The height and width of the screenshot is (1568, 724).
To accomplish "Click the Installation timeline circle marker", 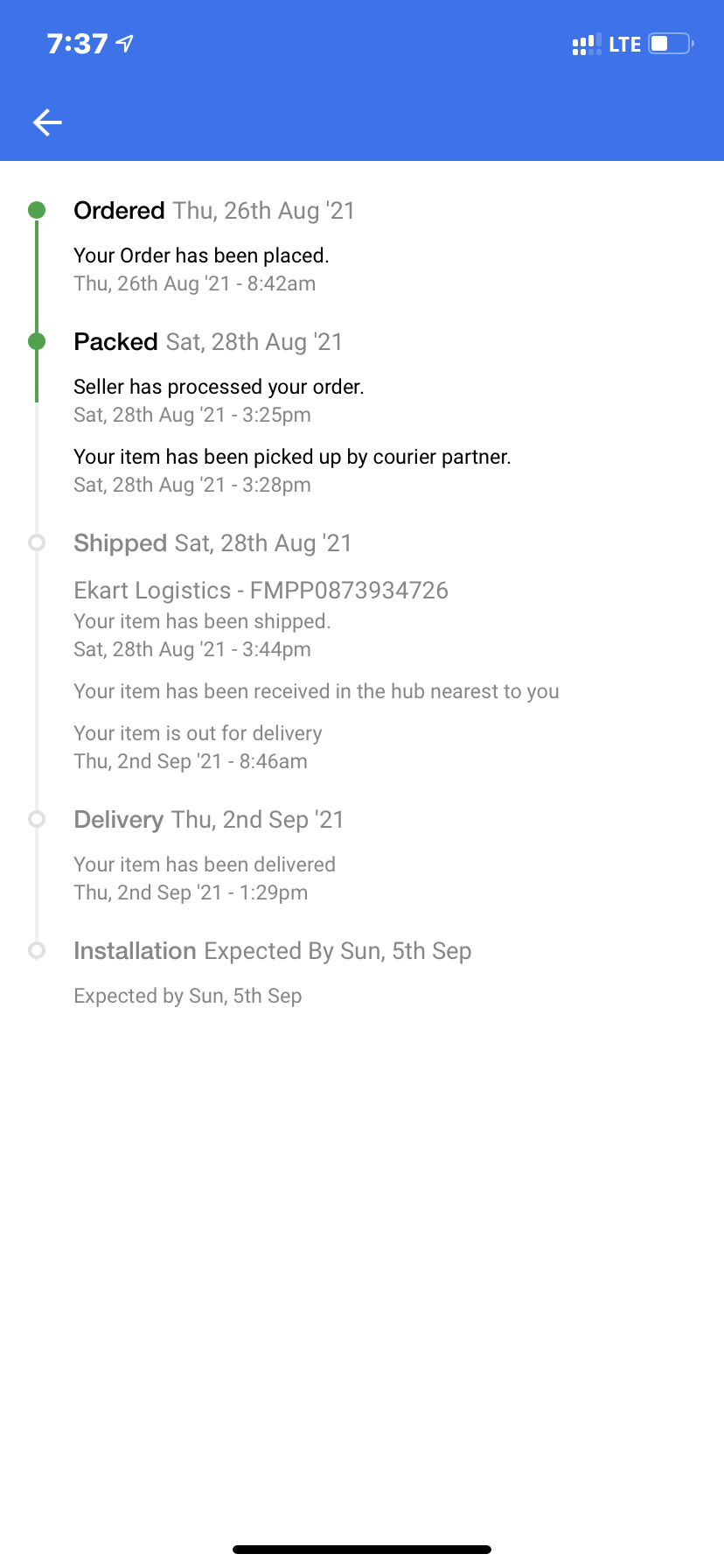I will (x=37, y=950).
